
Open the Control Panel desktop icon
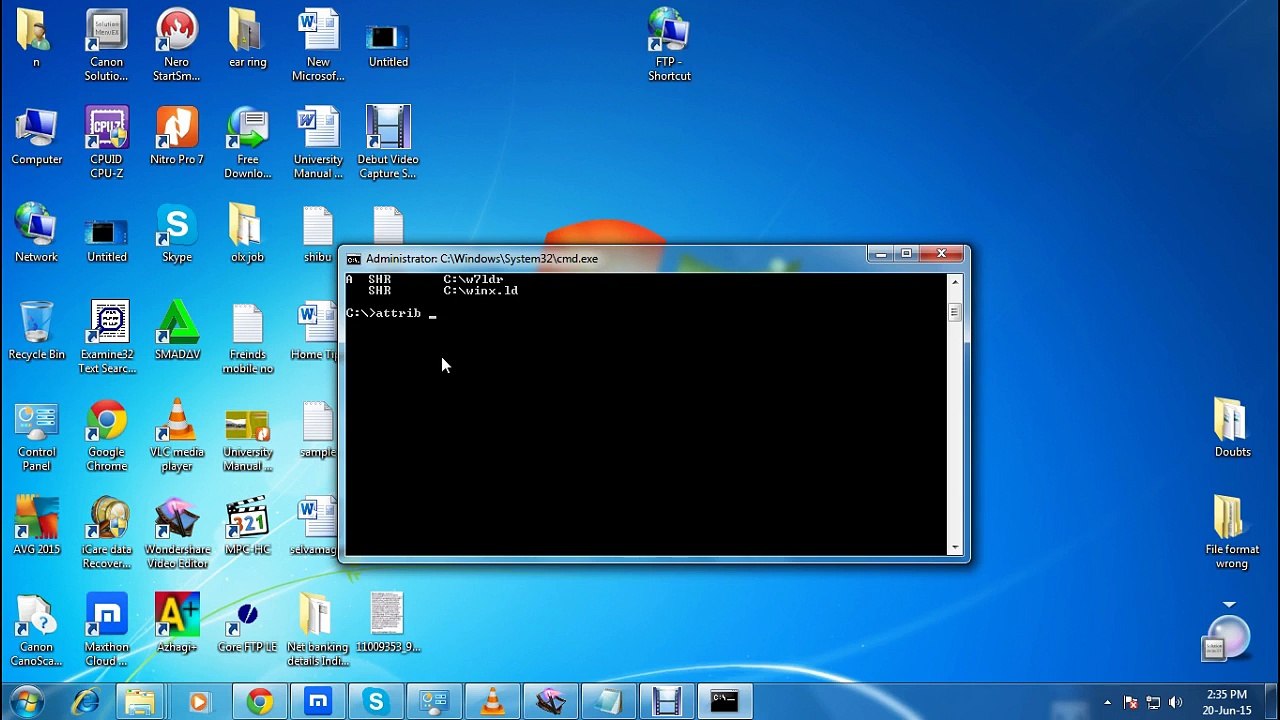[x=37, y=436]
